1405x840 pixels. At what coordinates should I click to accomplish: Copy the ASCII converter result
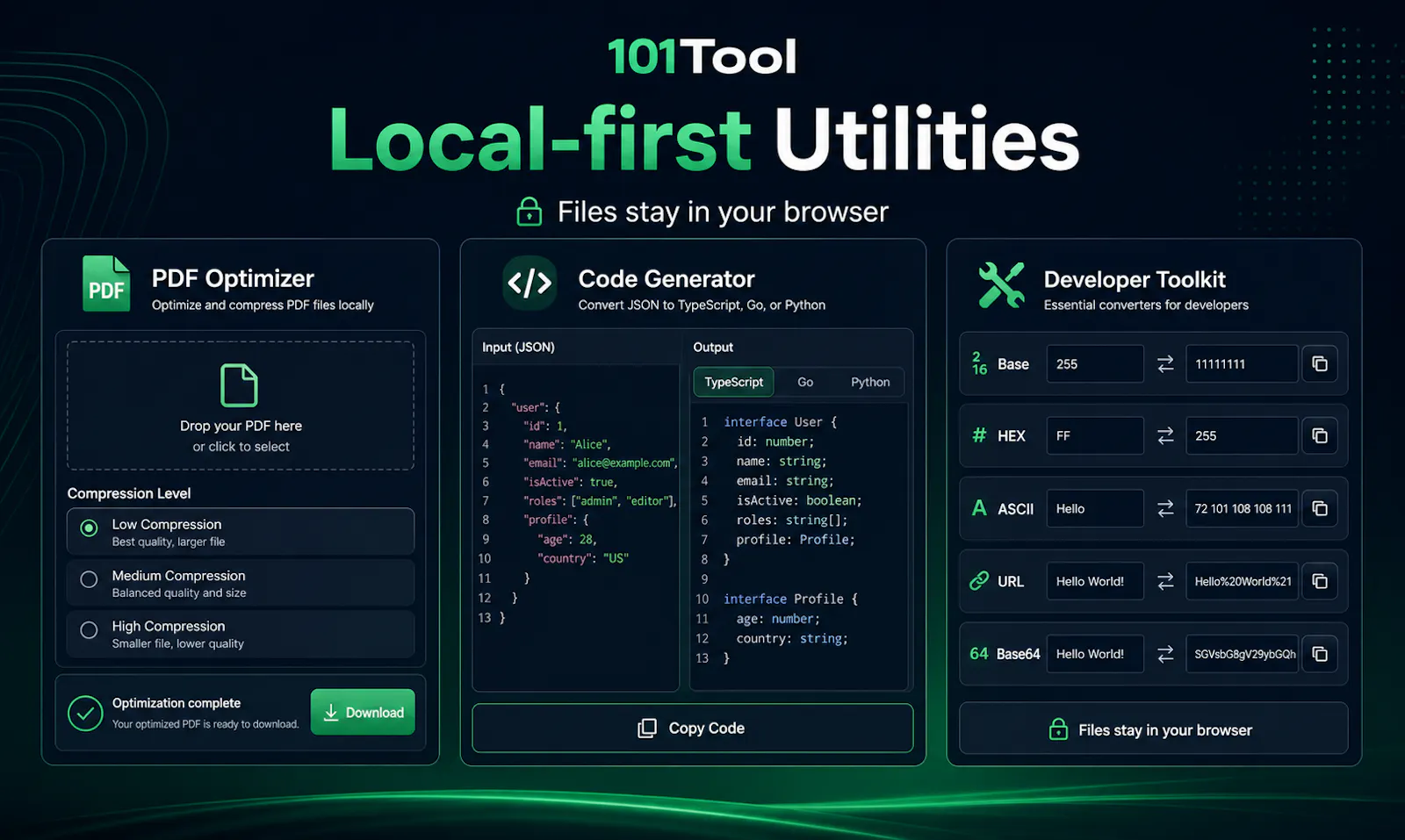[x=1320, y=508]
